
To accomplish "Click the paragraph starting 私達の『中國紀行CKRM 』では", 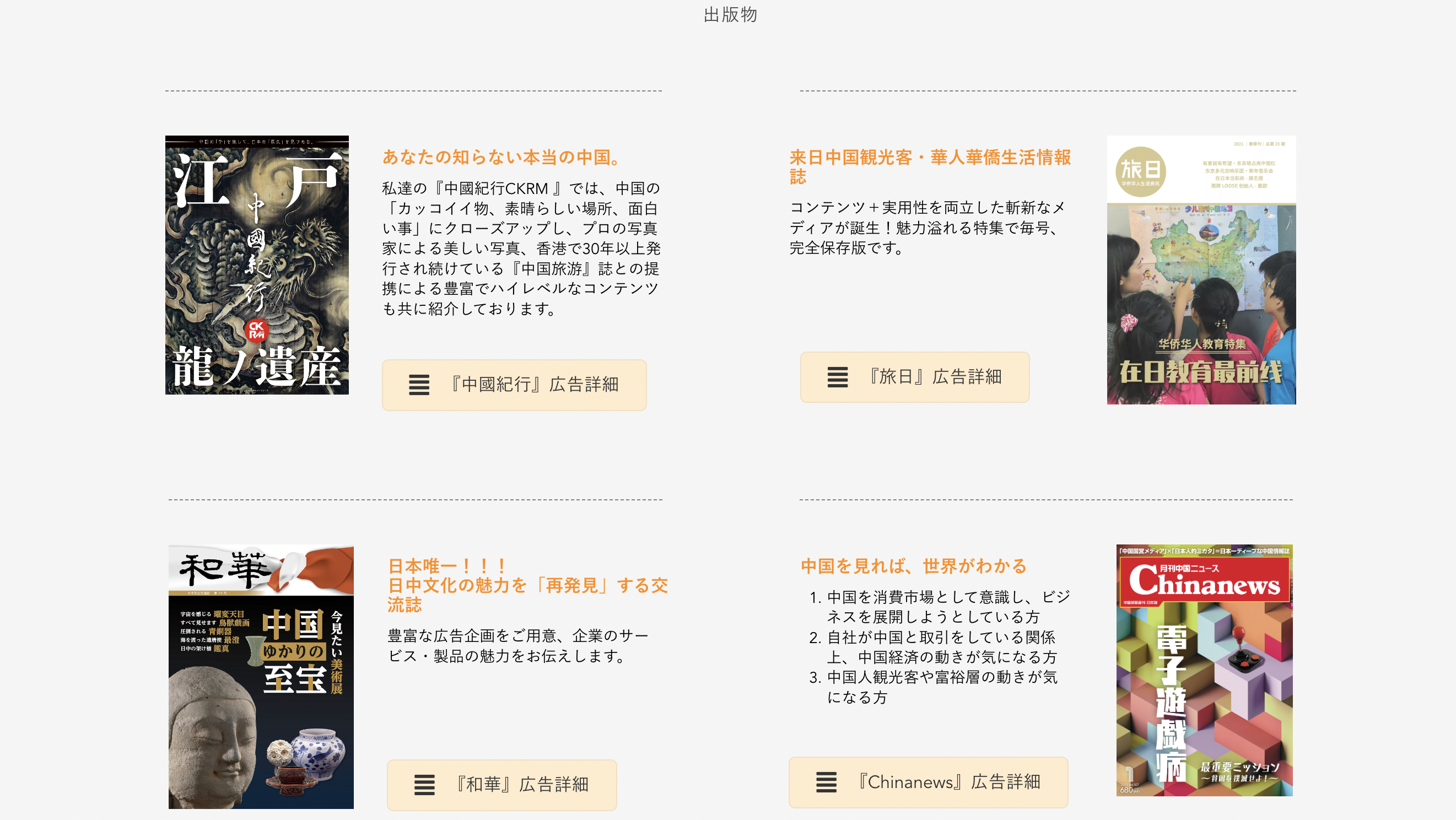I will [521, 249].
